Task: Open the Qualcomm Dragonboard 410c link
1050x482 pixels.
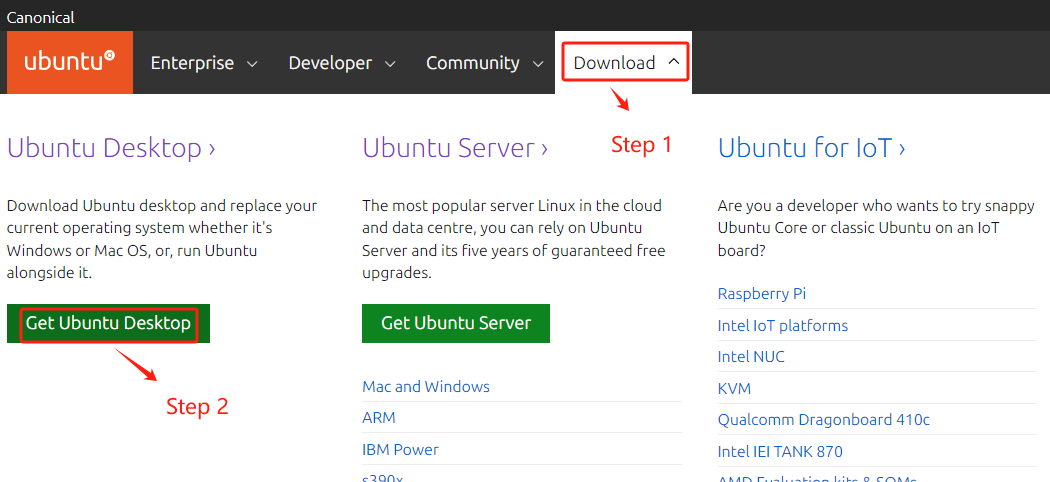Action: tap(824, 420)
